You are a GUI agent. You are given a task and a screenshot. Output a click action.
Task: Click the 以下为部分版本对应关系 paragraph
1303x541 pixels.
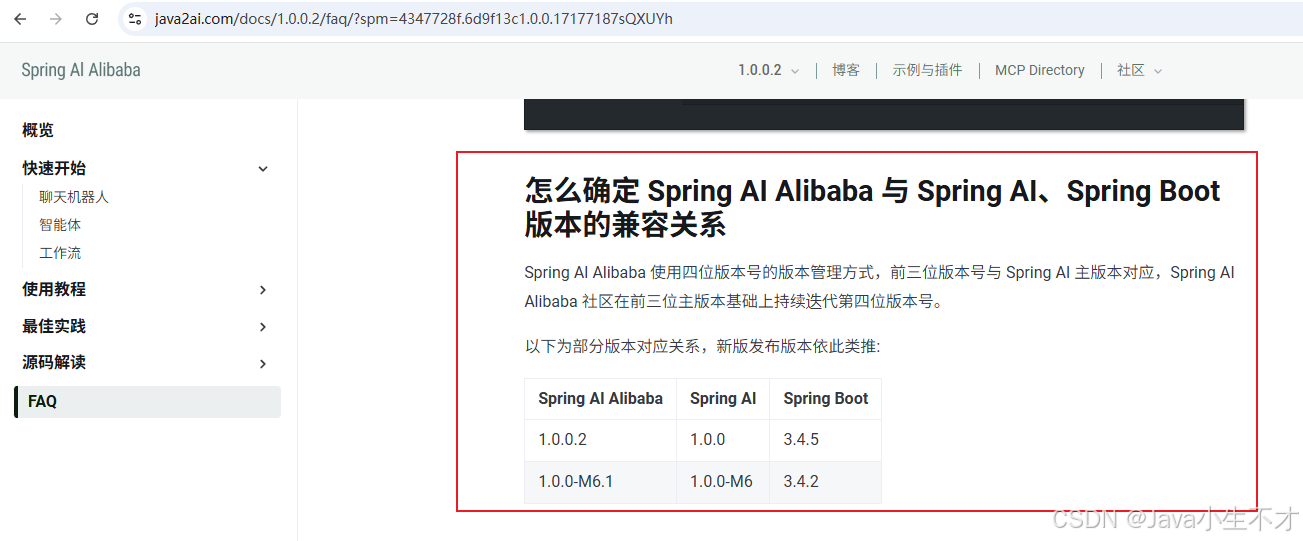pos(702,346)
